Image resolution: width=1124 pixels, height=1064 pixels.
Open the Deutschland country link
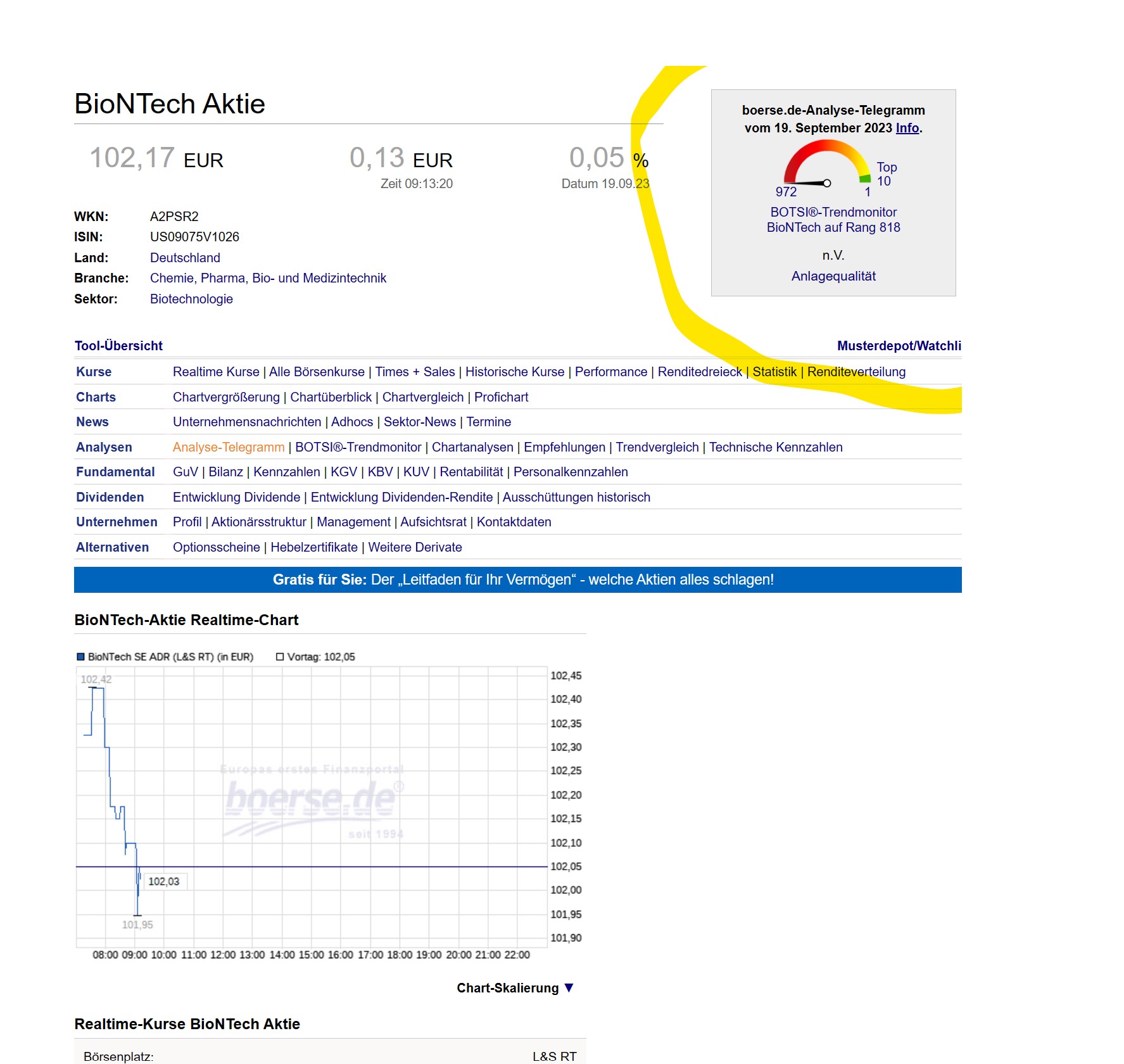point(185,258)
